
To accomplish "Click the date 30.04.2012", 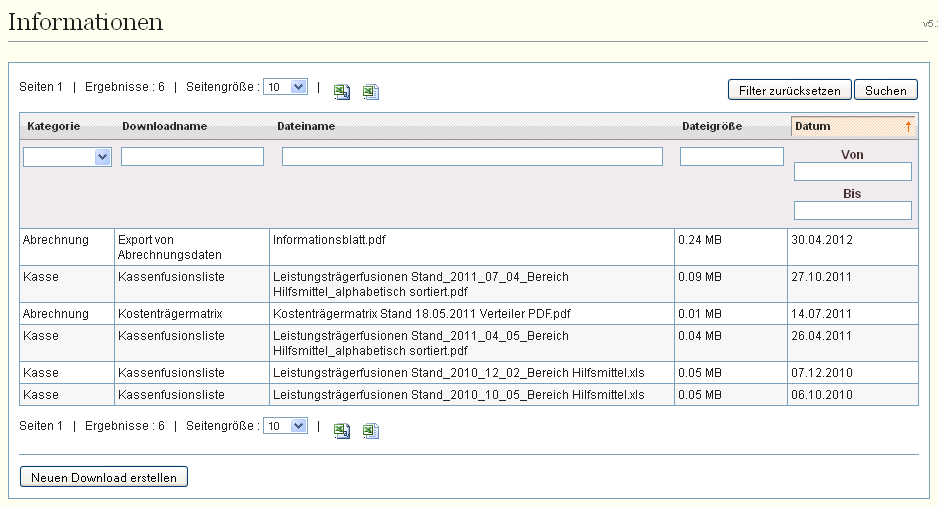I will pos(822,240).
